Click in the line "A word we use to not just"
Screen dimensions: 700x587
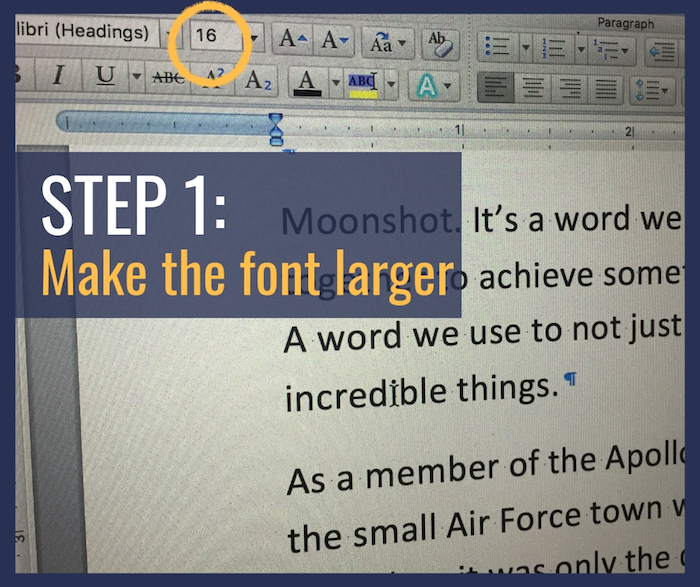pyautogui.click(x=483, y=333)
